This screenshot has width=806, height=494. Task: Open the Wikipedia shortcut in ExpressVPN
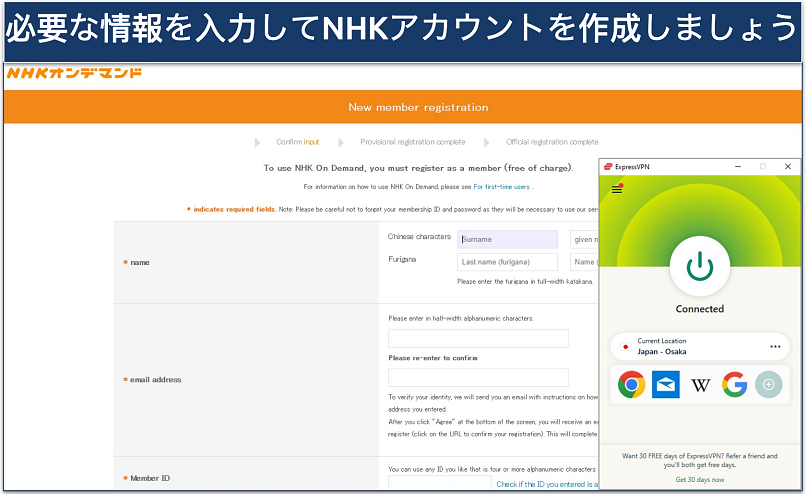pos(700,385)
